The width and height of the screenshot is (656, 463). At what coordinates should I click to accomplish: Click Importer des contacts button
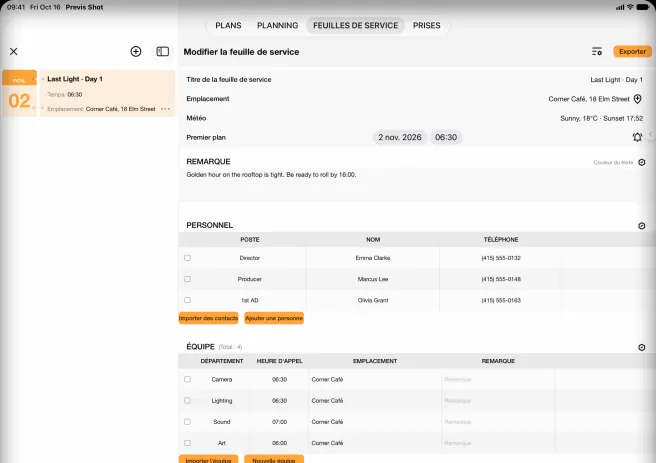click(x=208, y=318)
